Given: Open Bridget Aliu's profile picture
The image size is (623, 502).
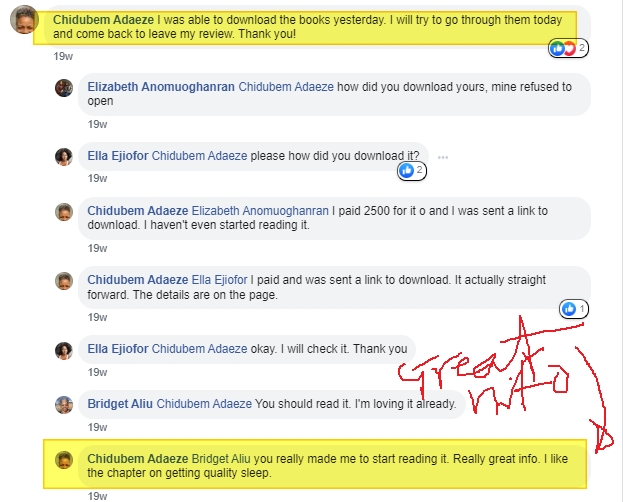Looking at the screenshot, I should coord(64,405).
